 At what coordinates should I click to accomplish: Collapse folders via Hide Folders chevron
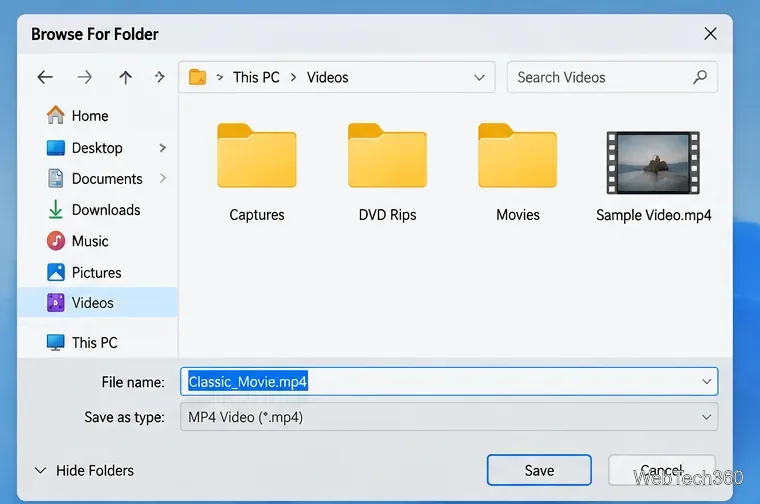tap(41, 471)
